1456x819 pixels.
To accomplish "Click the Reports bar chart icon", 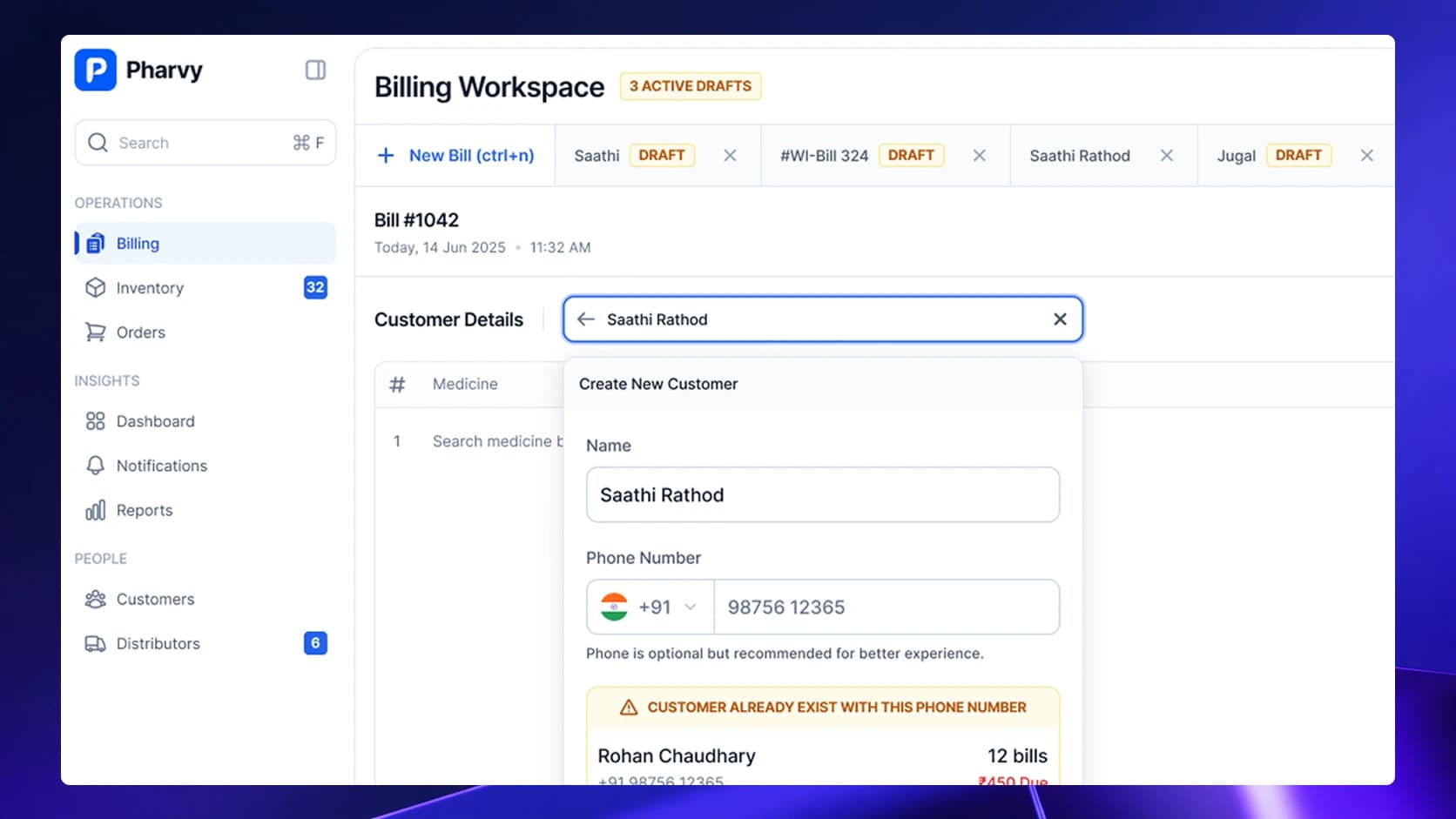I will (95, 510).
